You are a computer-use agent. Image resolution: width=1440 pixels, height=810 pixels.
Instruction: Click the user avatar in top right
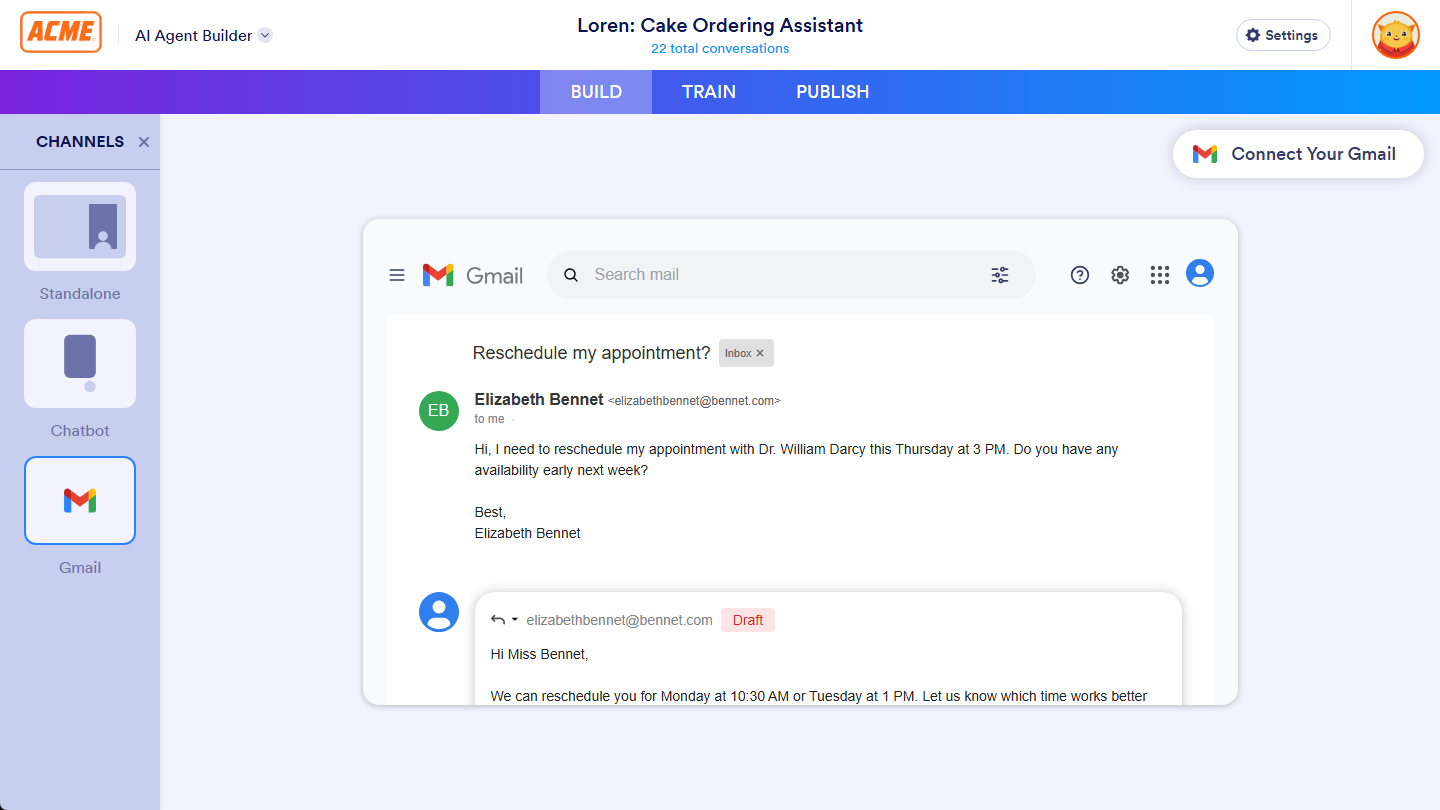pyautogui.click(x=1395, y=35)
